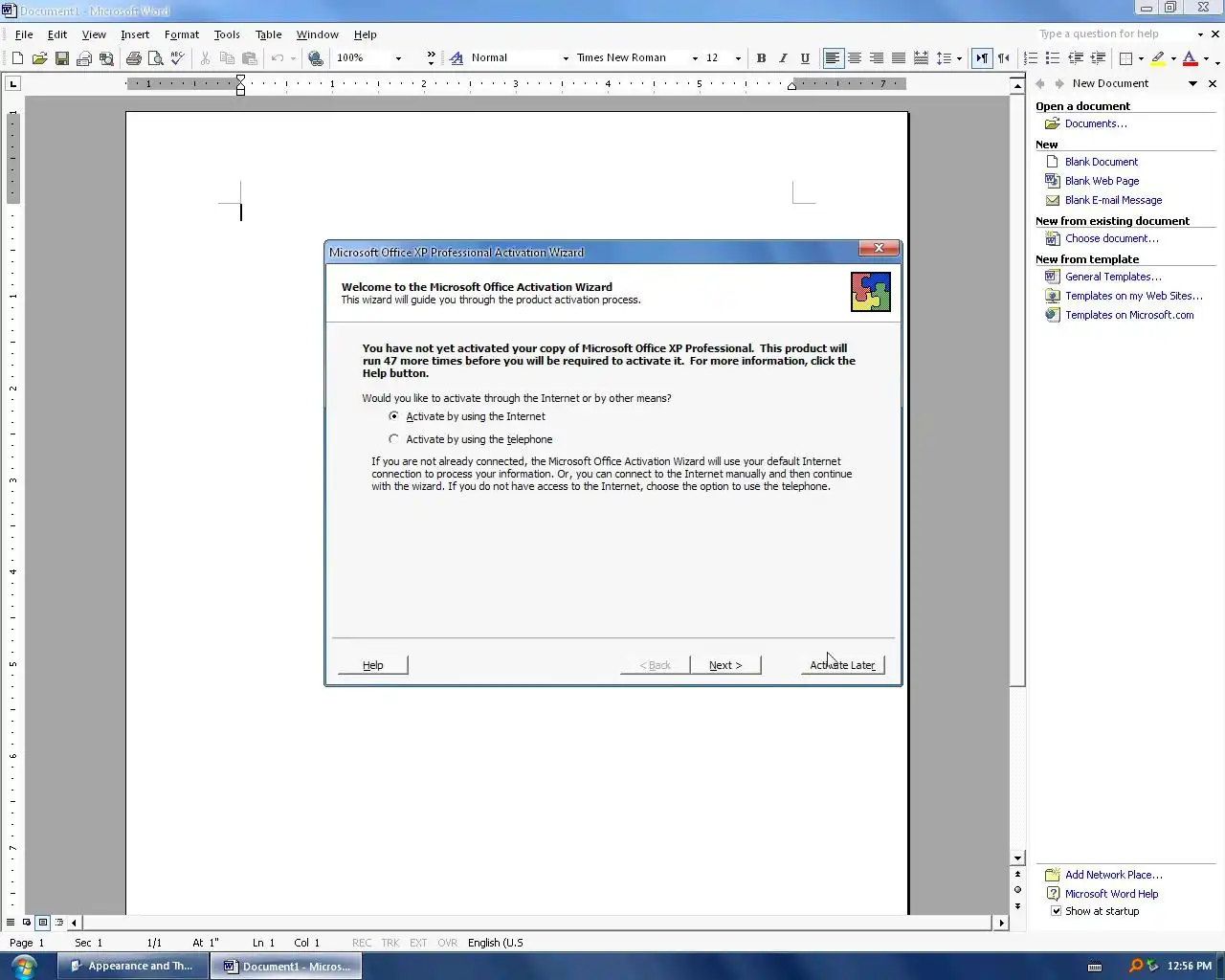Image resolution: width=1225 pixels, height=980 pixels.
Task: Insert Hyperlink via globe icon
Action: pos(316,58)
